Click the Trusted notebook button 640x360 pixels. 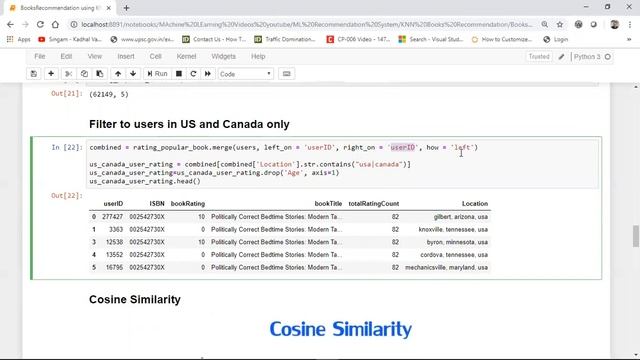coord(539,57)
